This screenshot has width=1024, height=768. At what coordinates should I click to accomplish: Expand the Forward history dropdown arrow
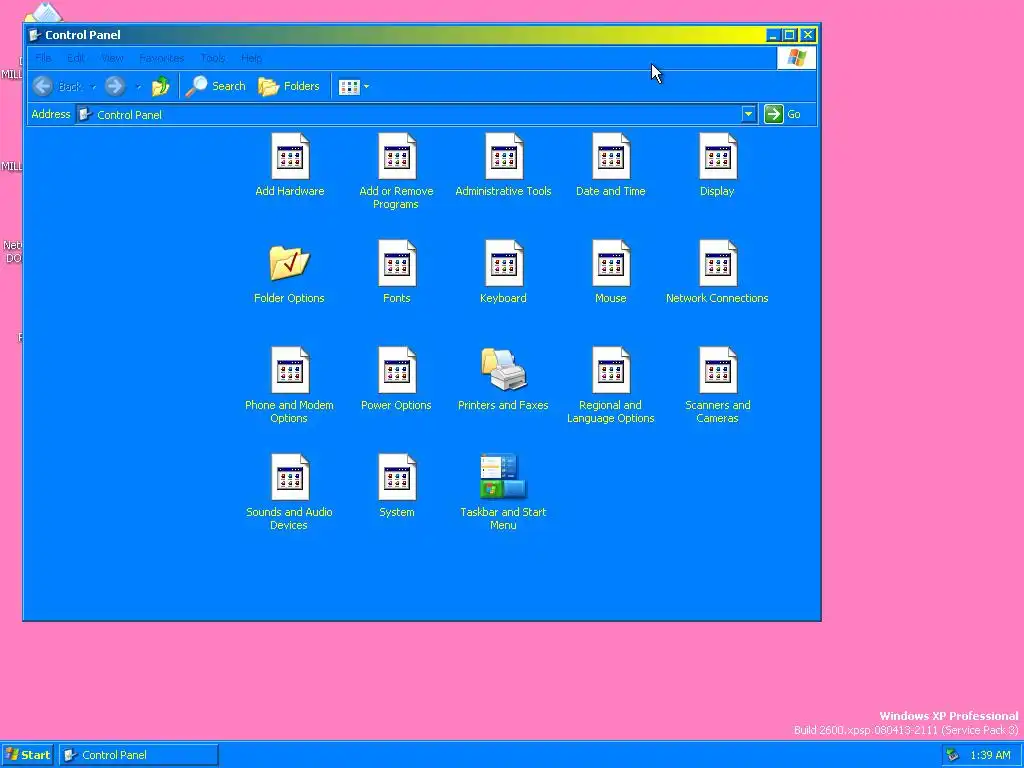tap(138, 87)
